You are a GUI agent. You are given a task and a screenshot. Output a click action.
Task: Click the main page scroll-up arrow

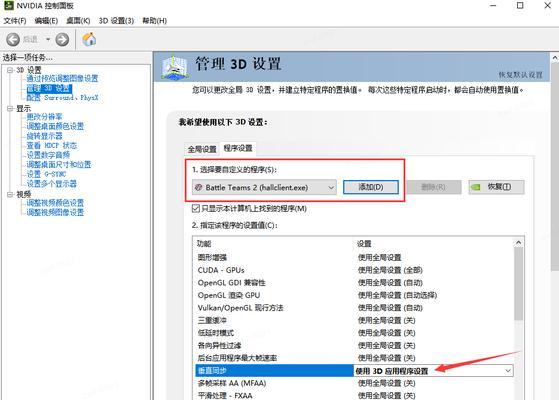click(555, 57)
